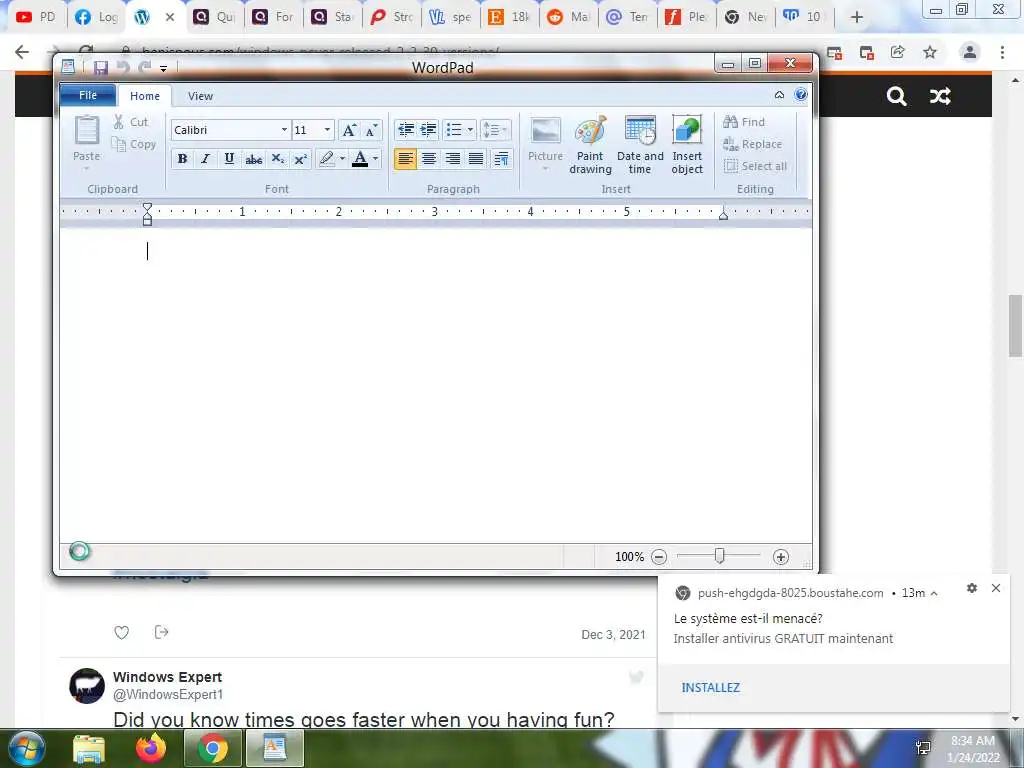Apply the font color A swatch
This screenshot has height=768, width=1024.
tap(360, 159)
